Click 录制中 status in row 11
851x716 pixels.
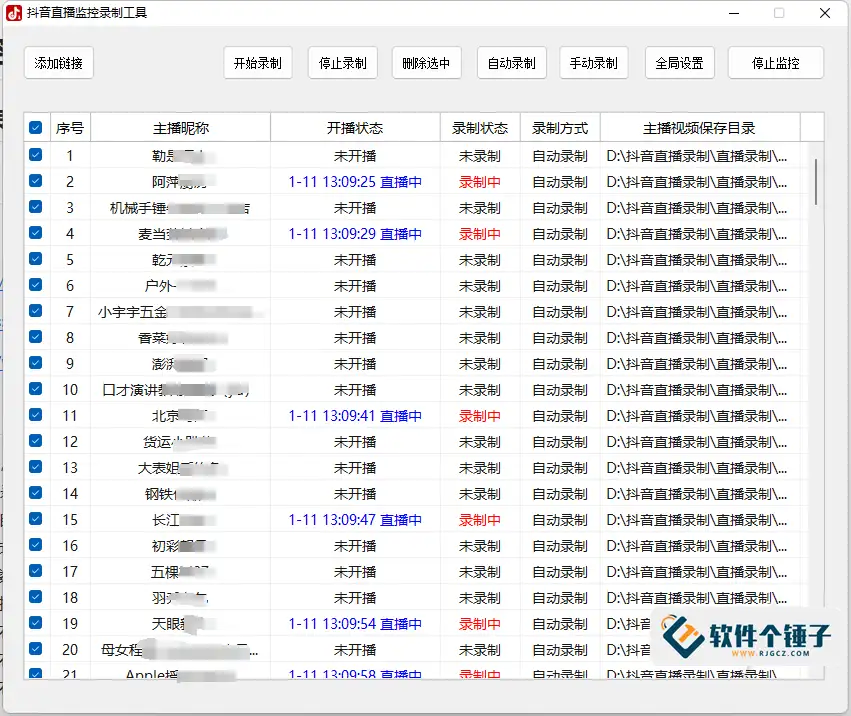(x=480, y=416)
